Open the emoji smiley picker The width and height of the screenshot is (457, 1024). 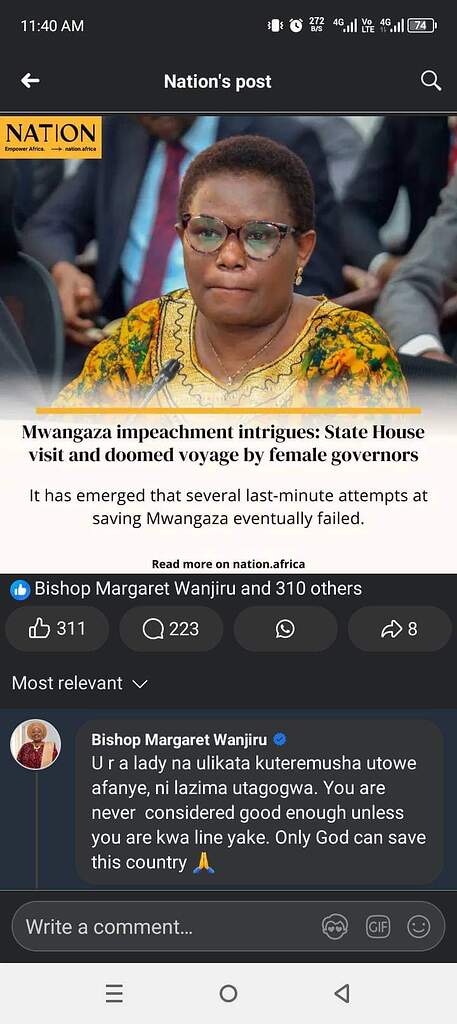click(418, 927)
